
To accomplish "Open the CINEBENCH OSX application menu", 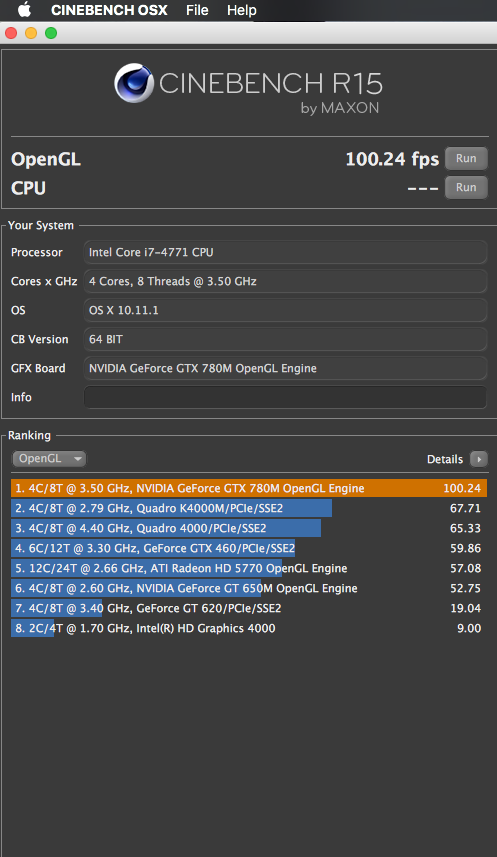I will click(109, 10).
